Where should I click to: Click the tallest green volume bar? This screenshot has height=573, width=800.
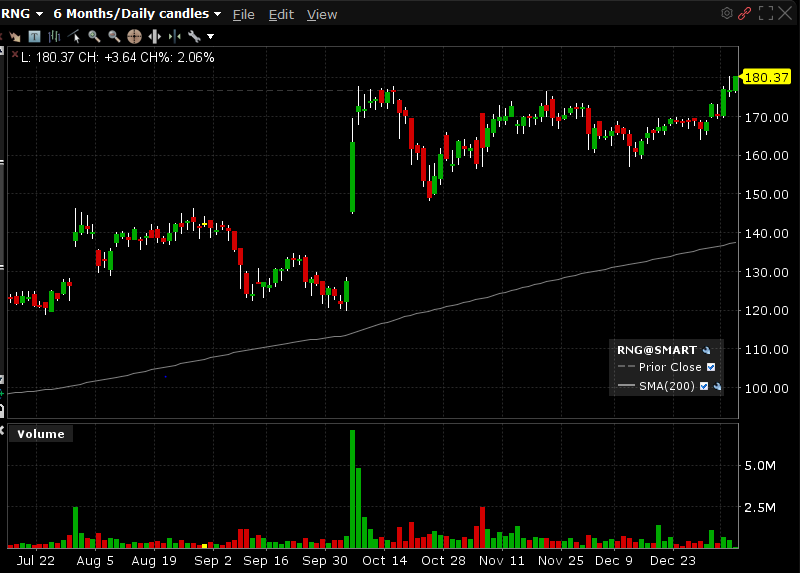pyautogui.click(x=353, y=489)
